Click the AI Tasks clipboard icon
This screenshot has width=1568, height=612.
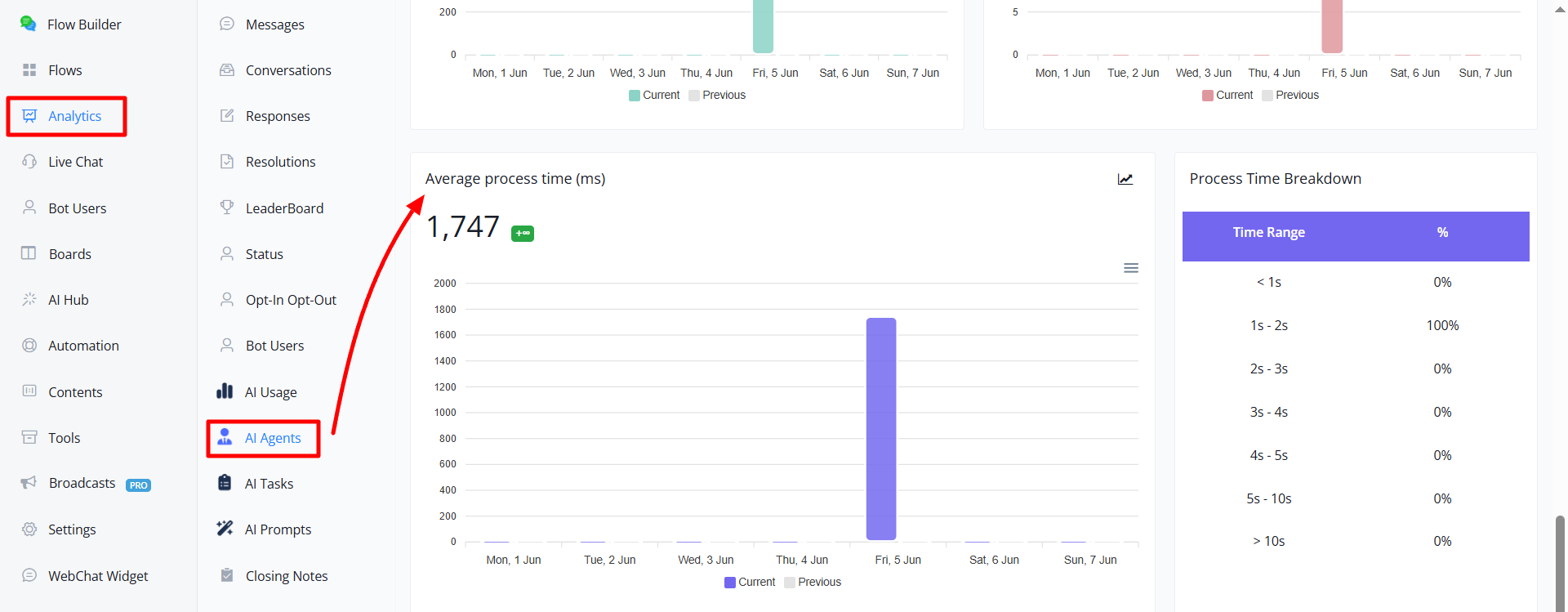tap(225, 483)
